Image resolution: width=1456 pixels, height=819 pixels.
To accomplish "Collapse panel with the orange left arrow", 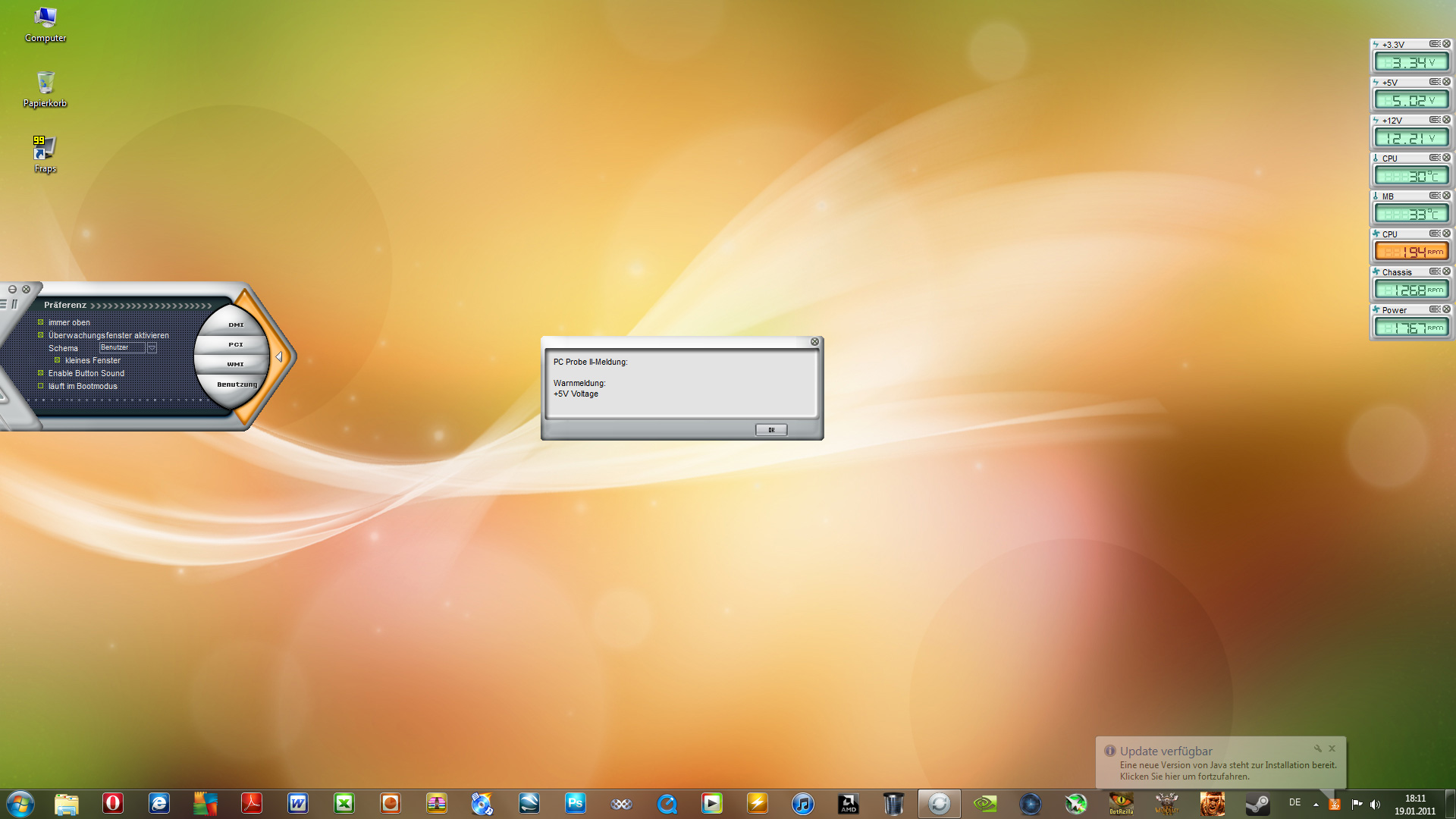I will tap(279, 356).
